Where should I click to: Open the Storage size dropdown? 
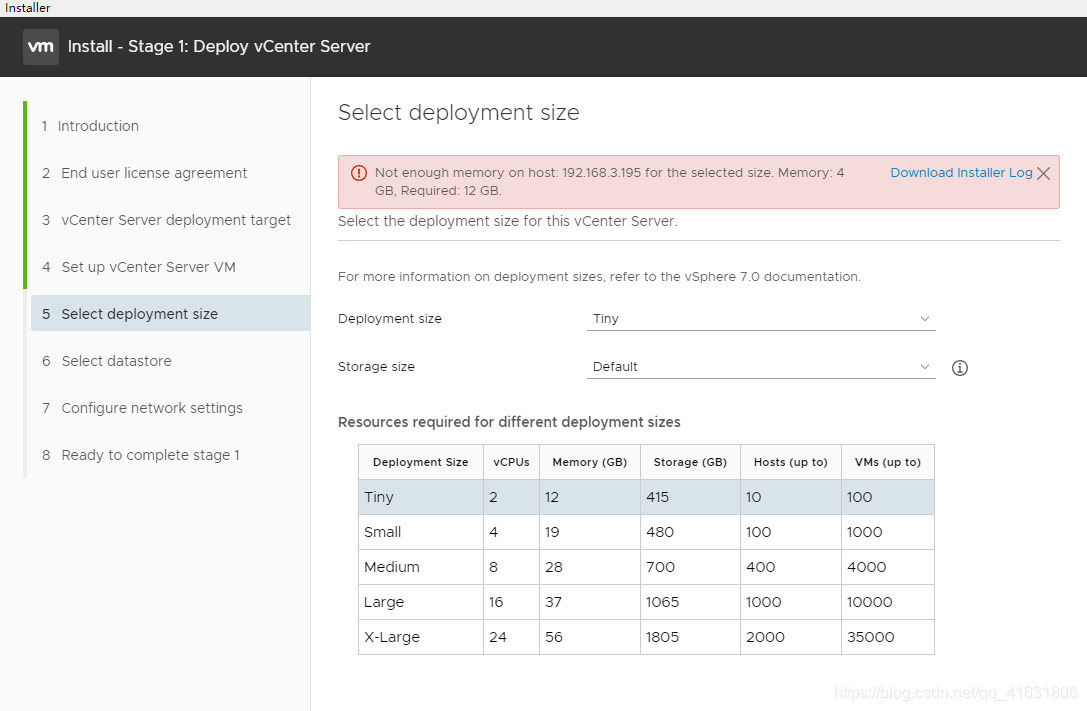[761, 367]
